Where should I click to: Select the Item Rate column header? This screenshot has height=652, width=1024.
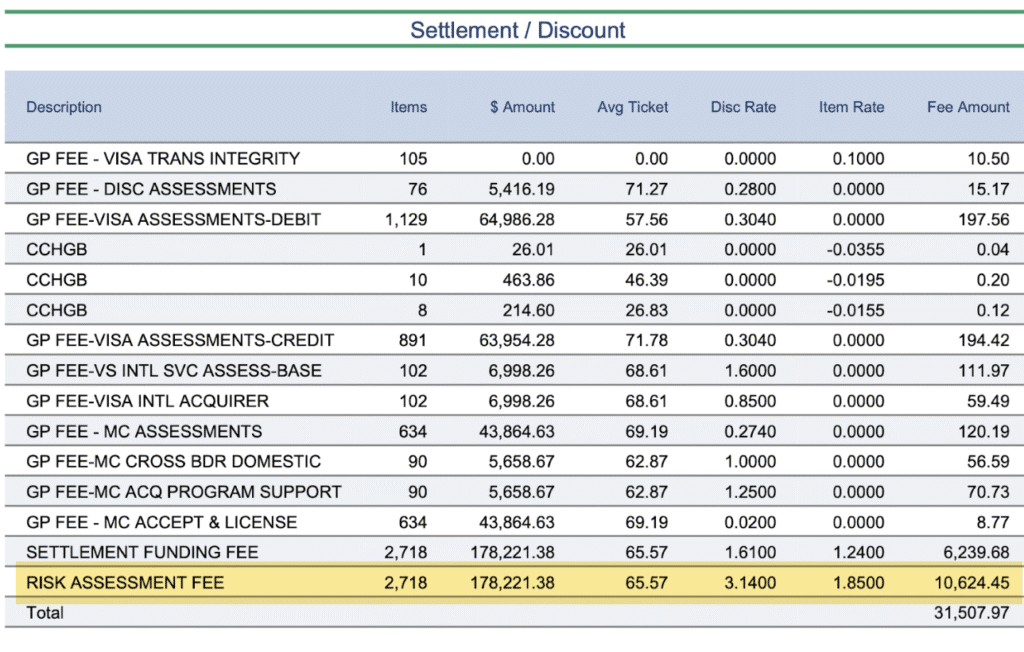pos(852,107)
